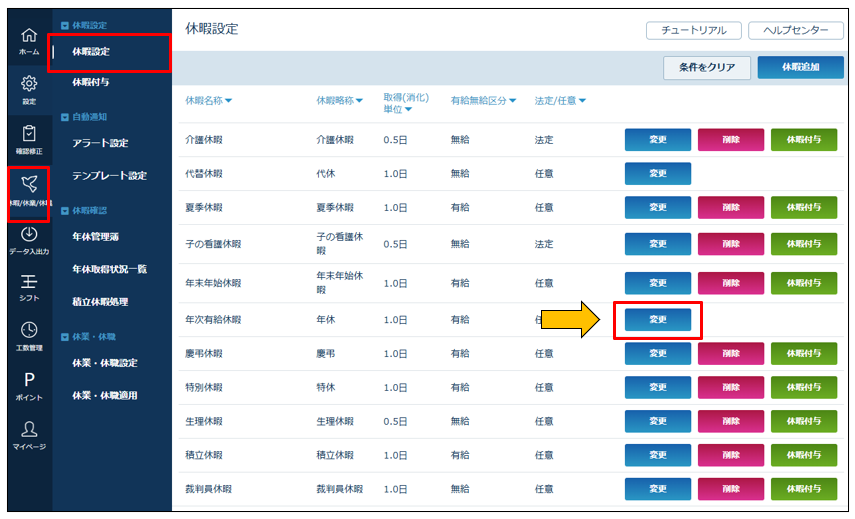The height and width of the screenshot is (519, 855).
Task: Click 変更 for 生理休暇
Action: tap(658, 421)
